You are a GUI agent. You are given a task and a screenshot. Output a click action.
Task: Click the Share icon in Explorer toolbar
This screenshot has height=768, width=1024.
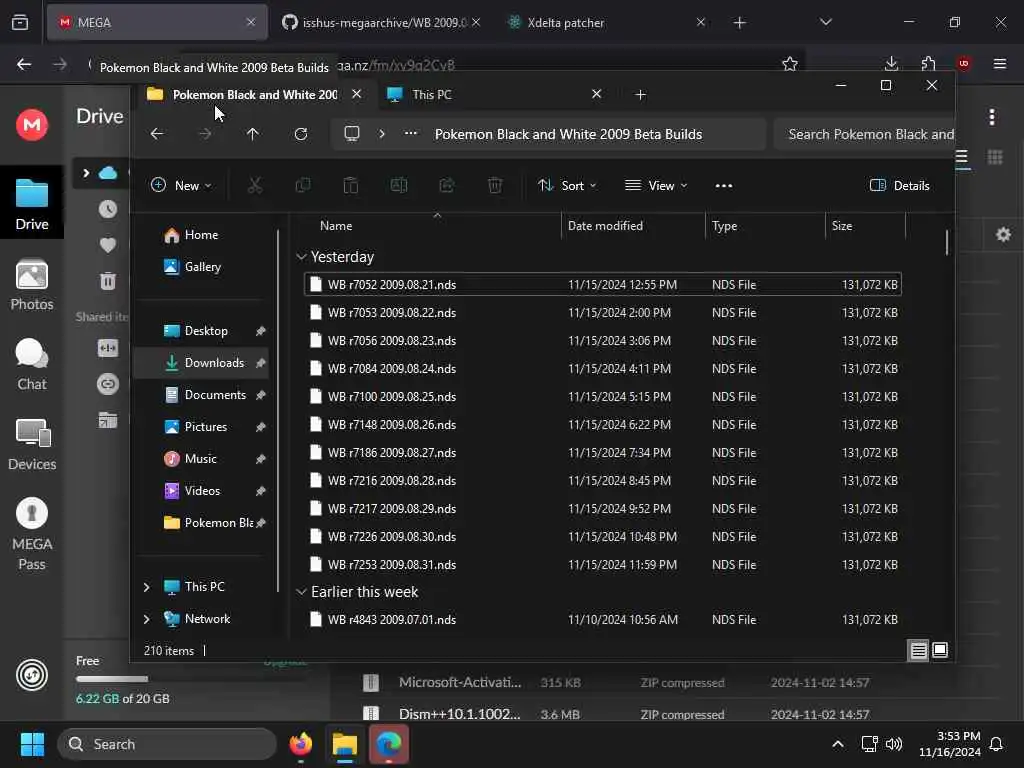coord(447,185)
